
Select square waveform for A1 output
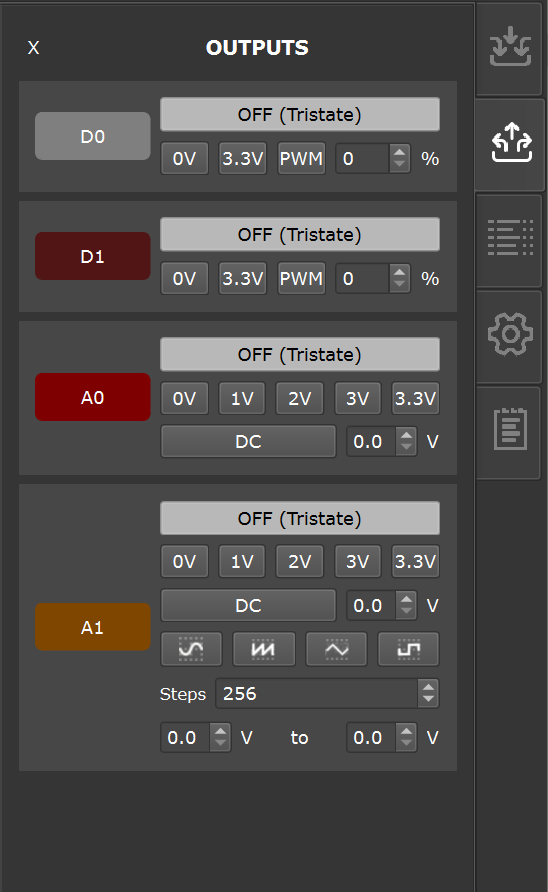pyautogui.click(x=409, y=649)
